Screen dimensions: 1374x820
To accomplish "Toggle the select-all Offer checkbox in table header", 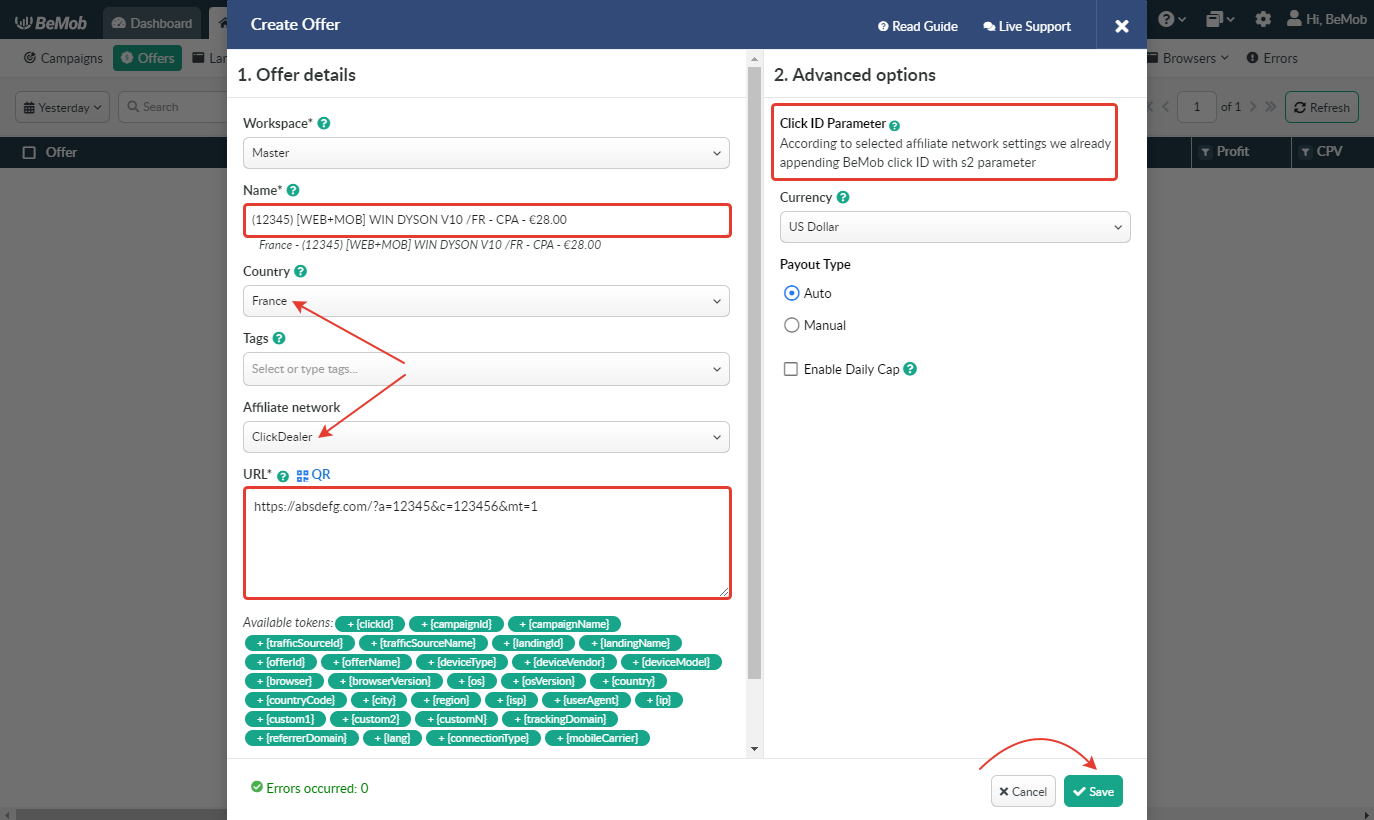I will tap(29, 152).
